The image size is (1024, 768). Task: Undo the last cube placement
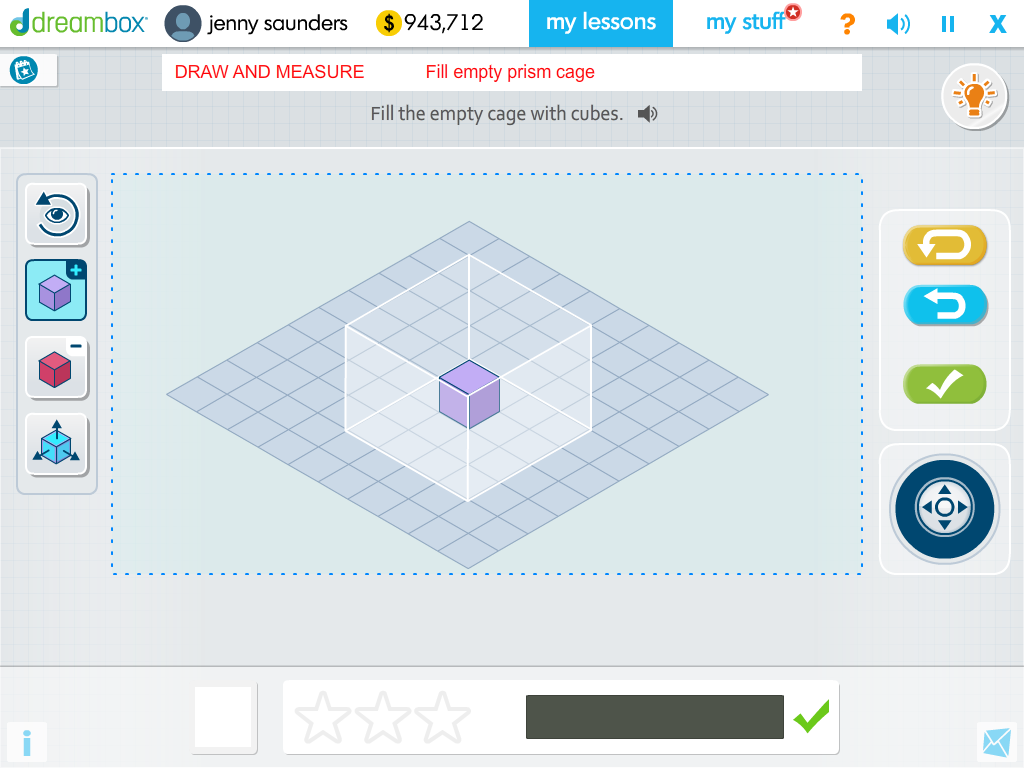[x=944, y=305]
